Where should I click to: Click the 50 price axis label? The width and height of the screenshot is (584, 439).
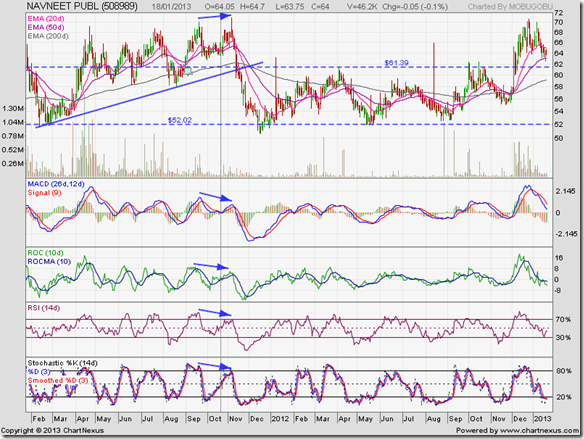(559, 139)
